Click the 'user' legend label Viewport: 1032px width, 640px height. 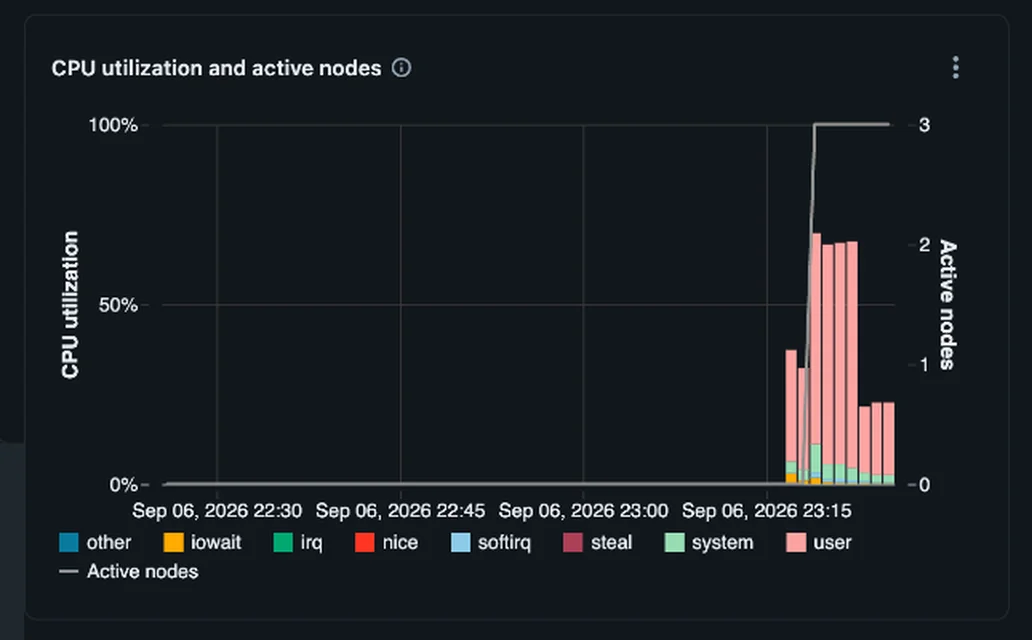point(832,543)
